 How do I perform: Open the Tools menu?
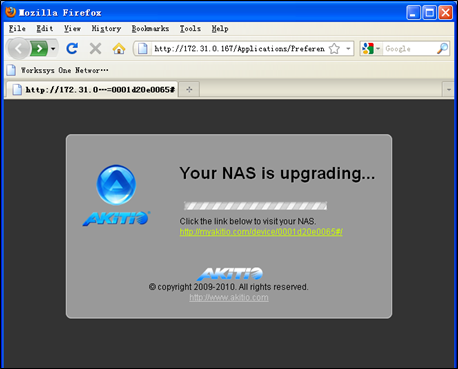(x=190, y=29)
